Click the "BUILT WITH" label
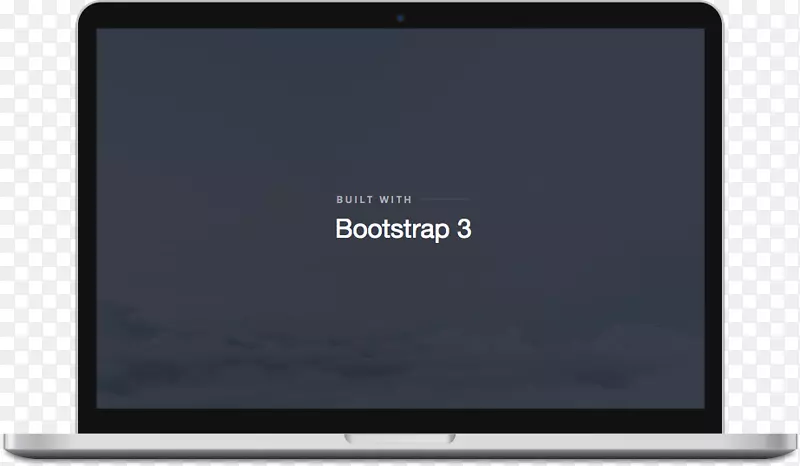The image size is (800, 466). click(374, 200)
